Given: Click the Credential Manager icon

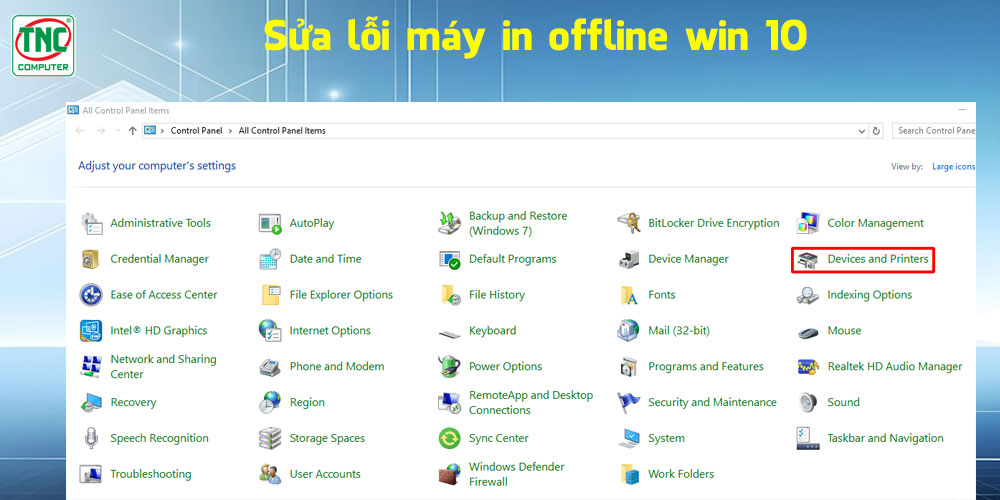Looking at the screenshot, I should [91, 259].
